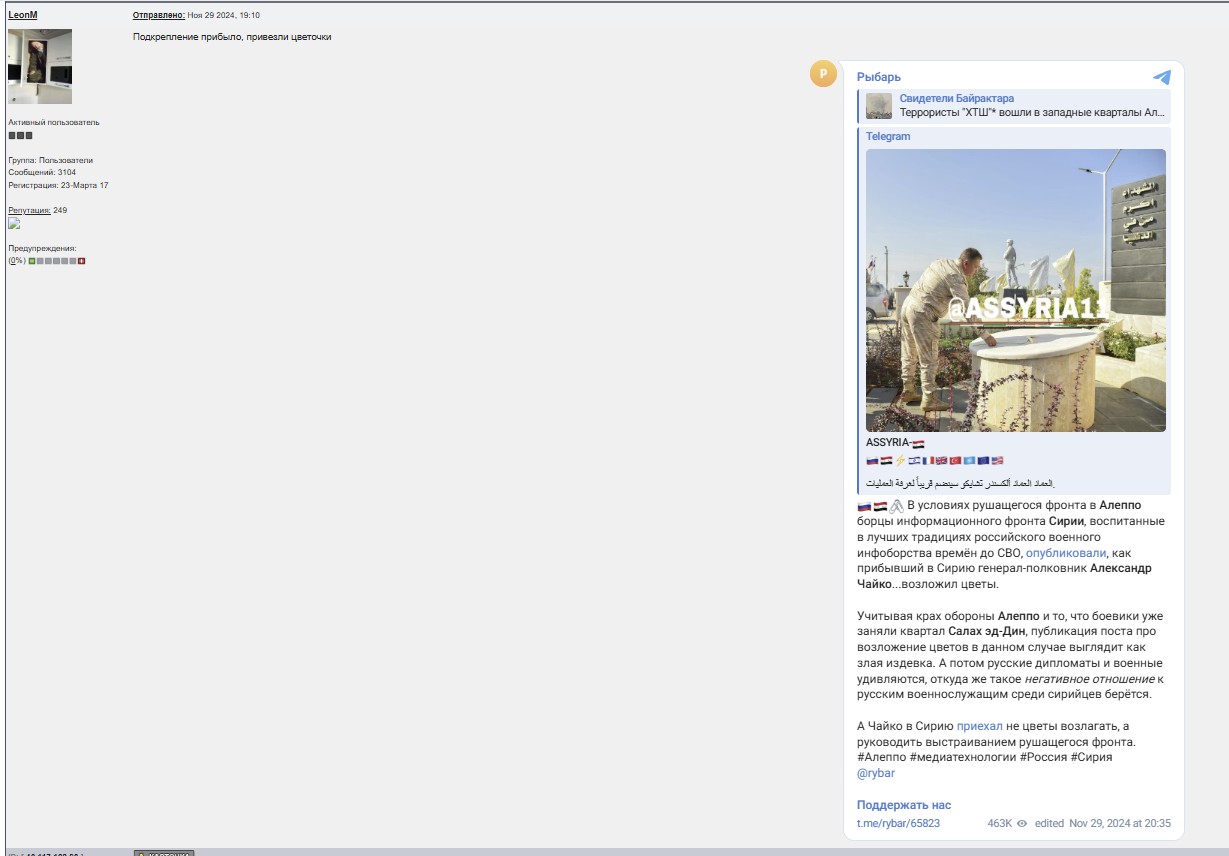Click the green warning decrease square
1229x856 pixels.
32,261
